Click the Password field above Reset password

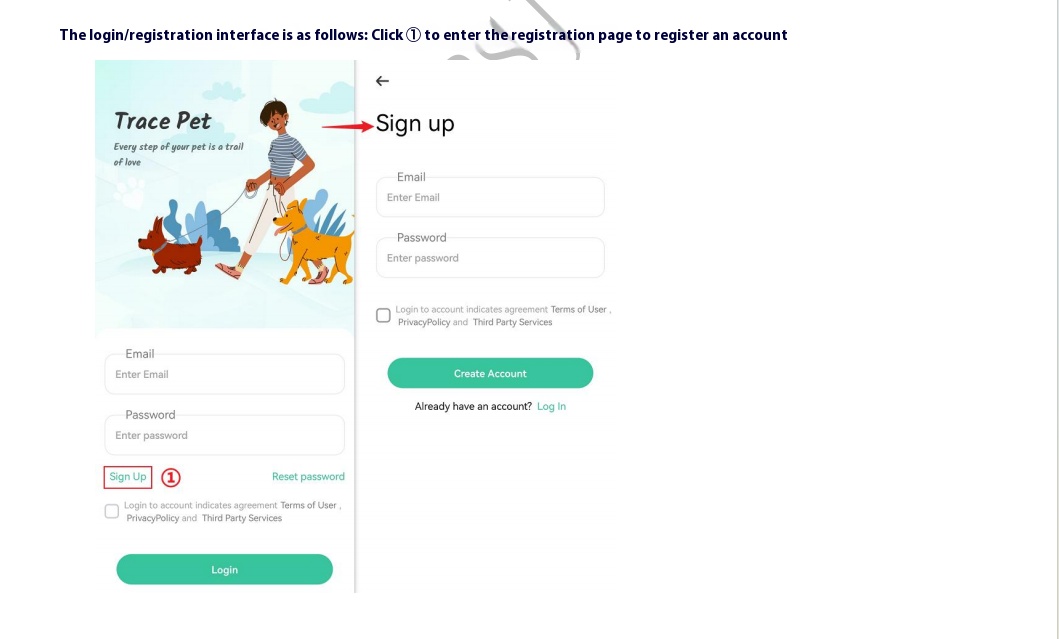point(224,436)
